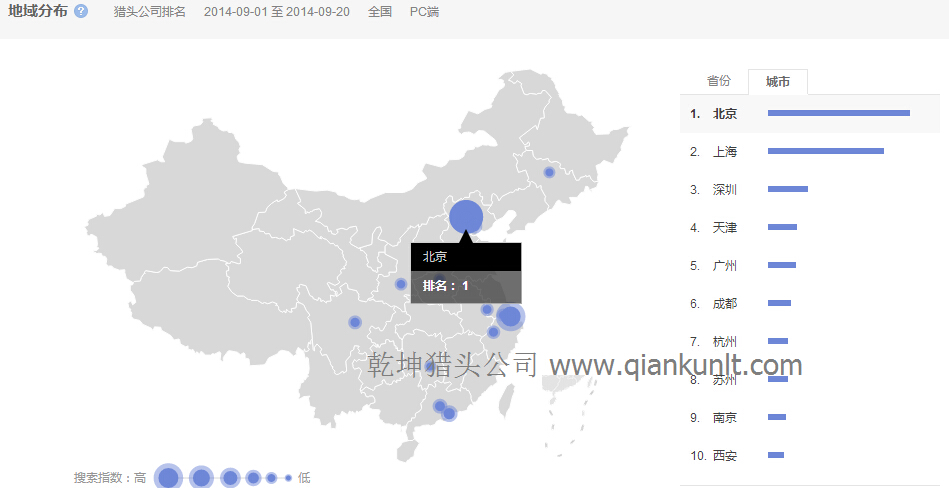Click the PC端 device filter
949x488 pixels.
(424, 12)
